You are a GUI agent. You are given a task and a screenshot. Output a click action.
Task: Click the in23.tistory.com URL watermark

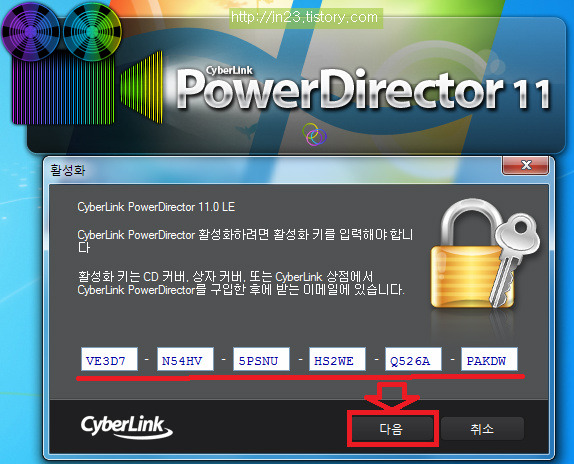pos(305,18)
